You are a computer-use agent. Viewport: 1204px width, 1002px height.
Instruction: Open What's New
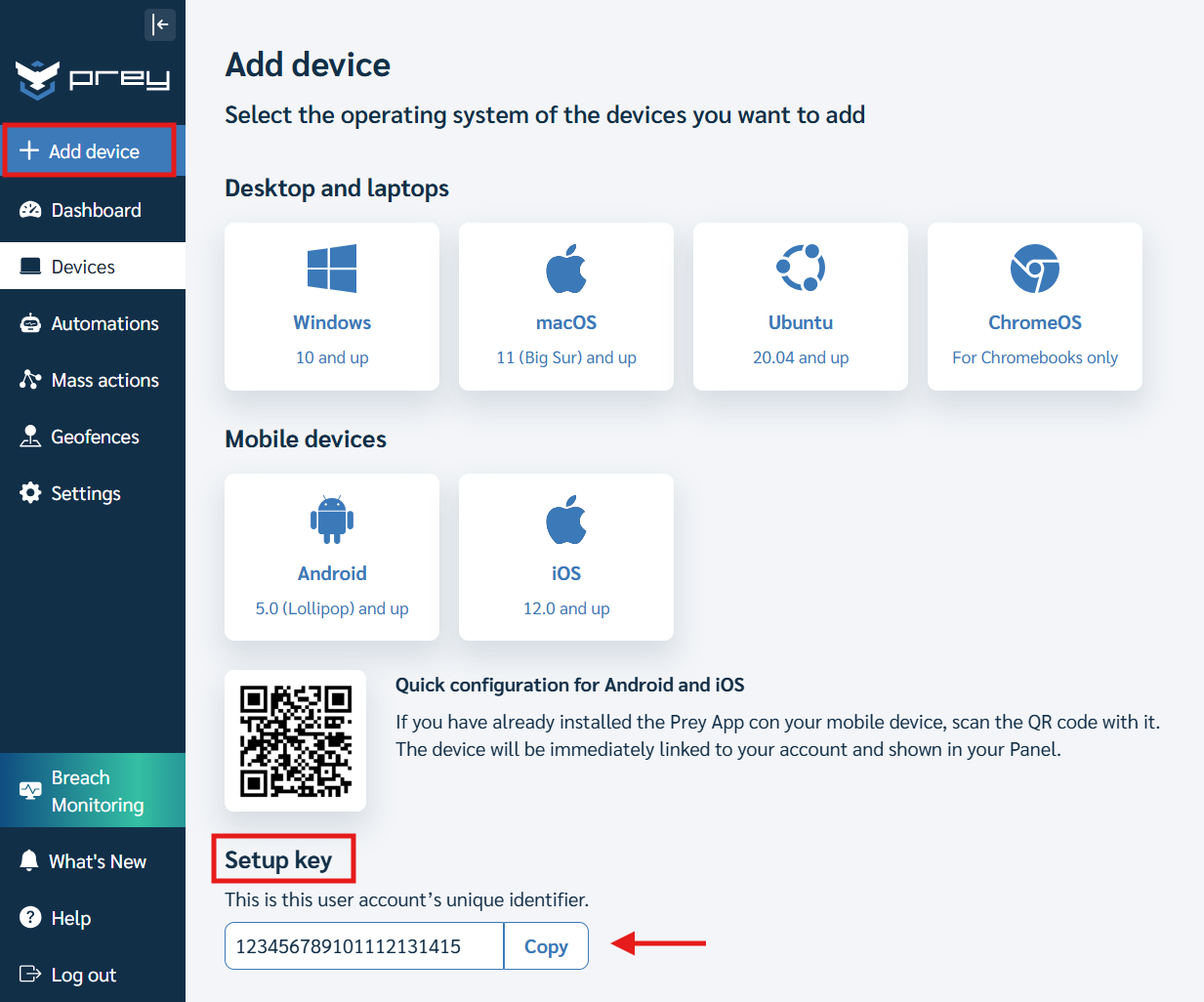click(93, 861)
